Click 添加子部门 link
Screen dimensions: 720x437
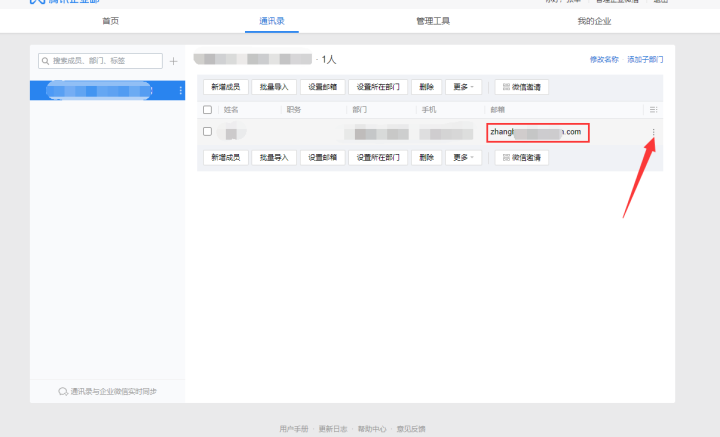[x=645, y=59]
